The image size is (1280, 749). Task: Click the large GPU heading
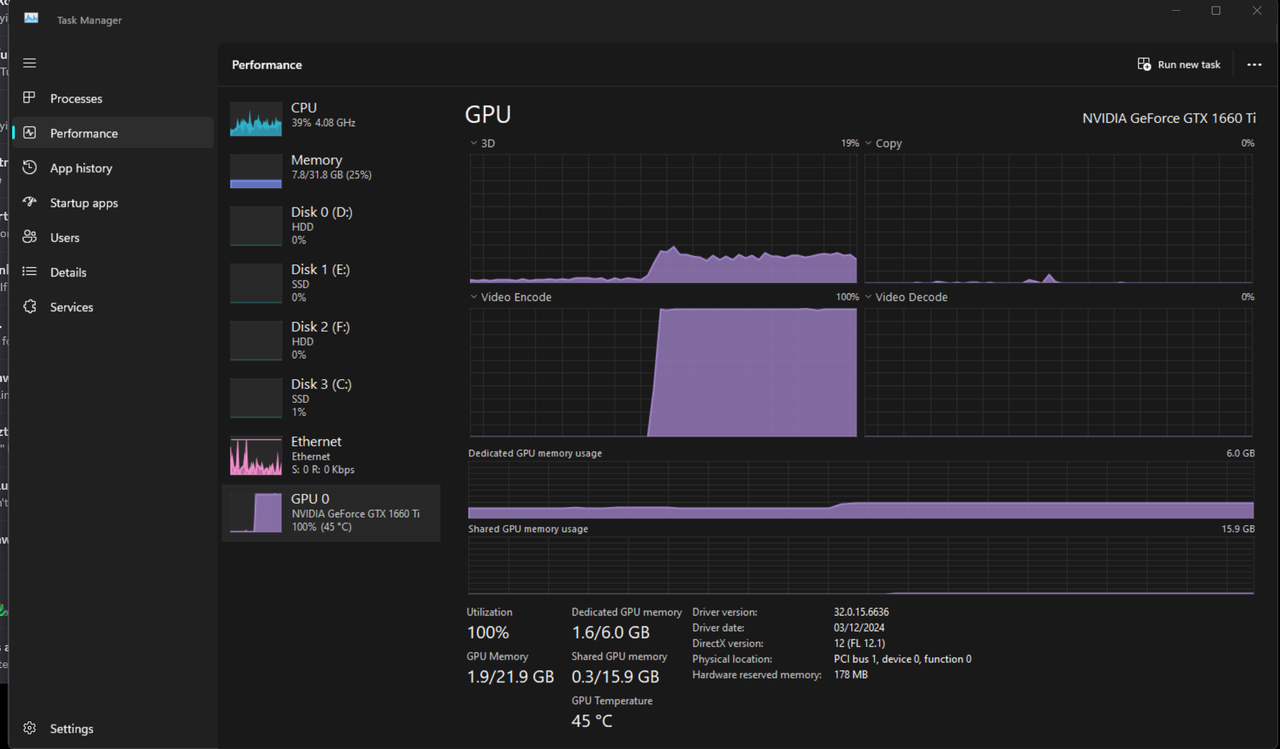click(x=488, y=114)
